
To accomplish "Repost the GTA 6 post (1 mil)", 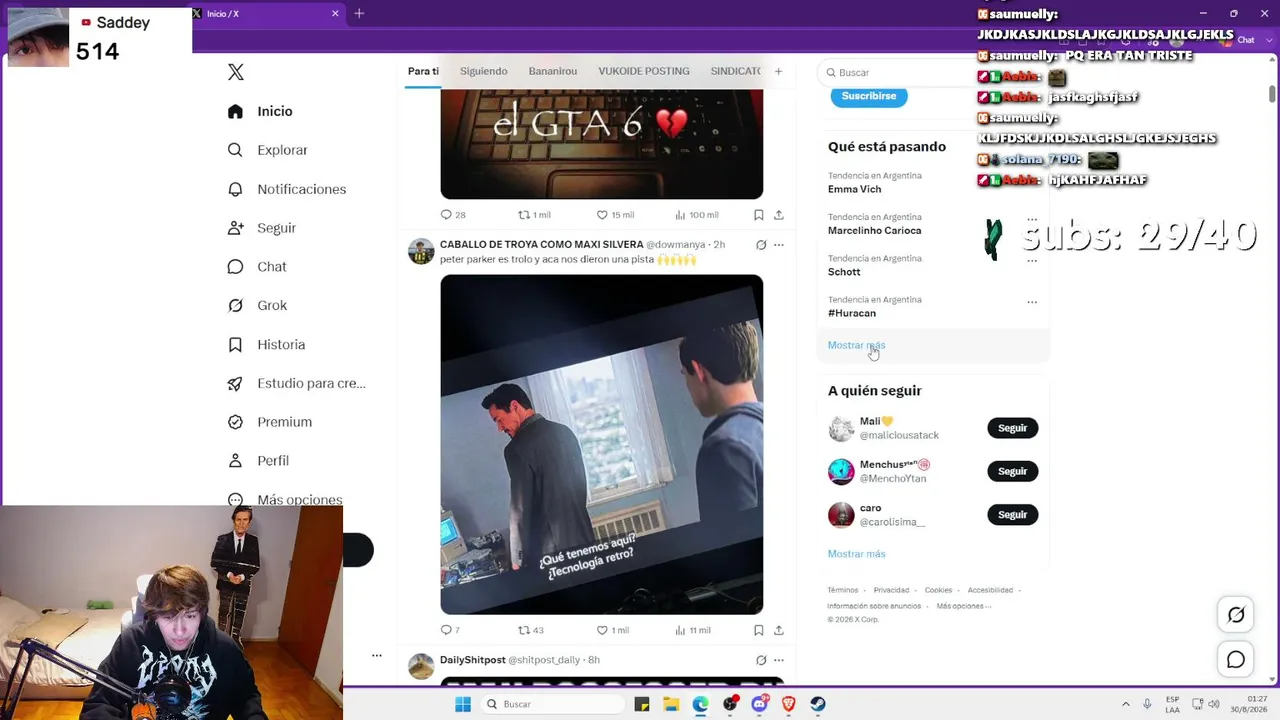I will [x=534, y=215].
